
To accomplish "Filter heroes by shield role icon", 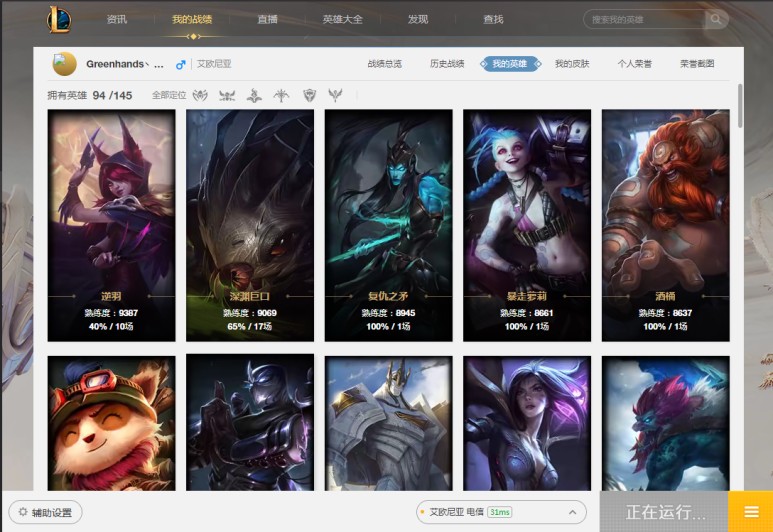I will pos(309,95).
